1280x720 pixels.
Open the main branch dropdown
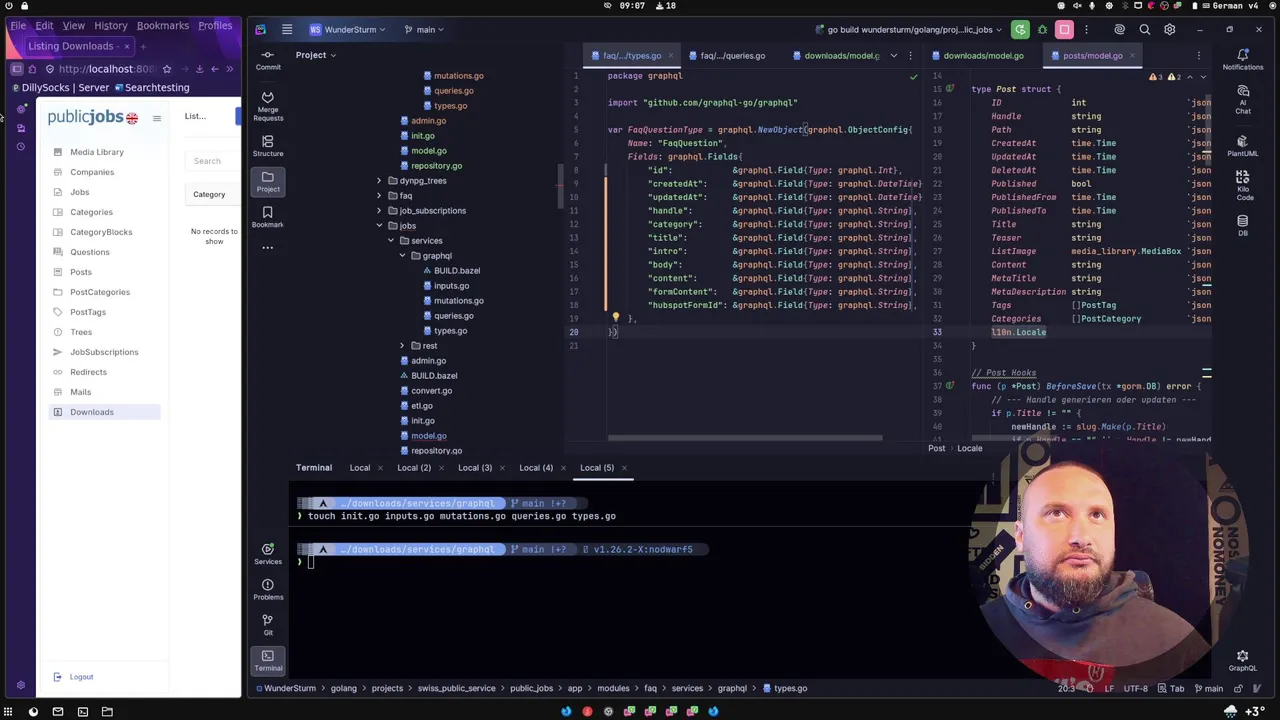424,30
